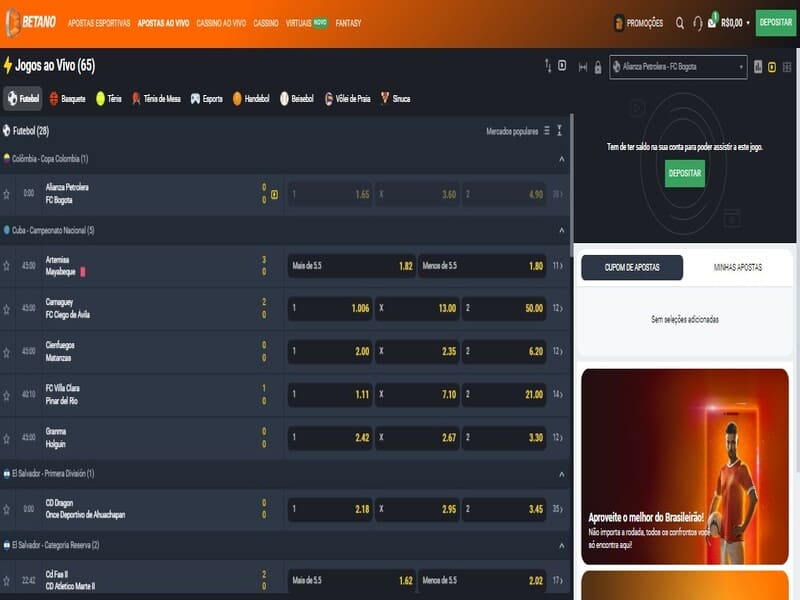Collapse El Salvador - Primera División section
The height and width of the screenshot is (600, 800).
pyautogui.click(x=561, y=474)
